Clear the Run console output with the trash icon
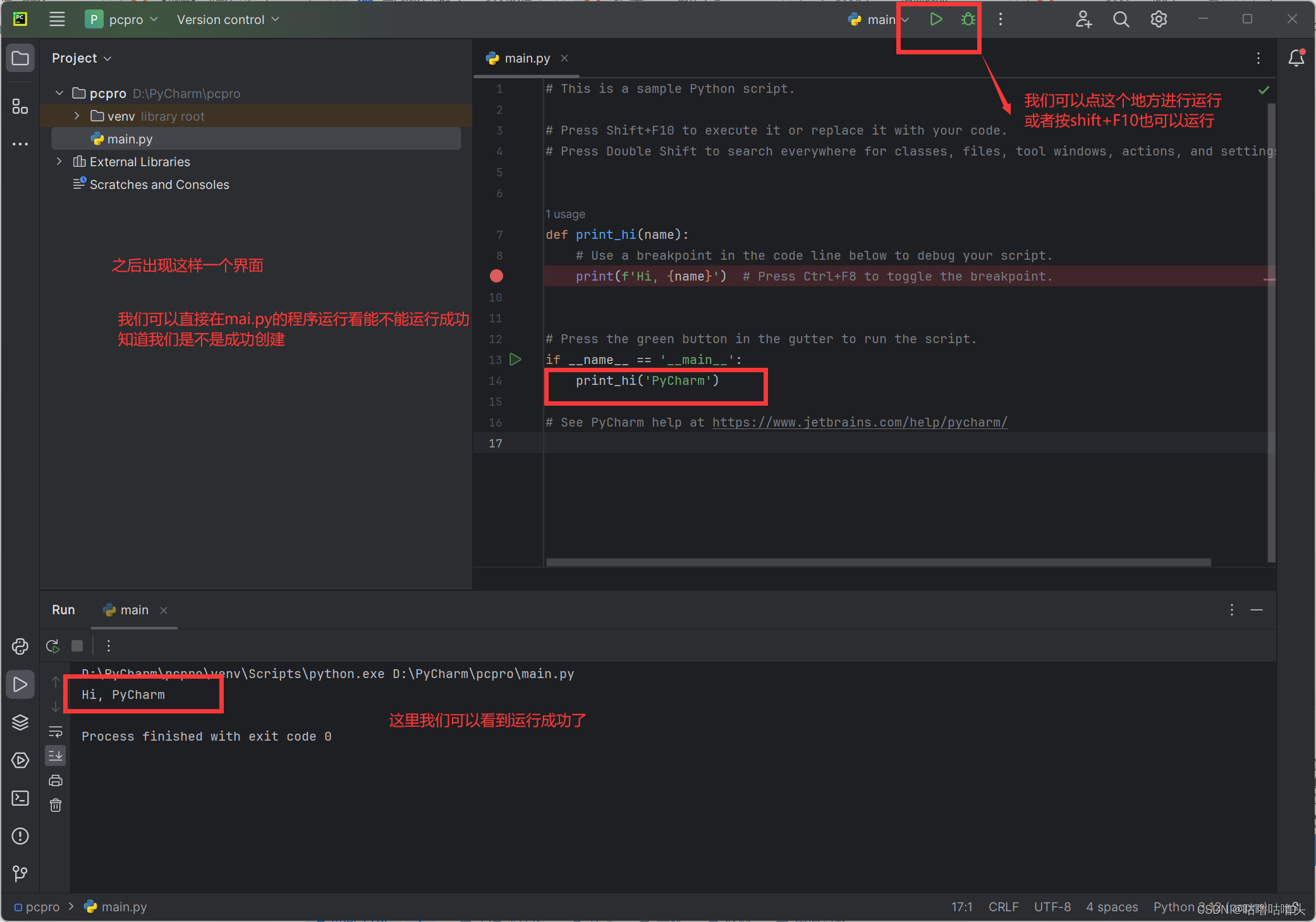 pyautogui.click(x=56, y=804)
